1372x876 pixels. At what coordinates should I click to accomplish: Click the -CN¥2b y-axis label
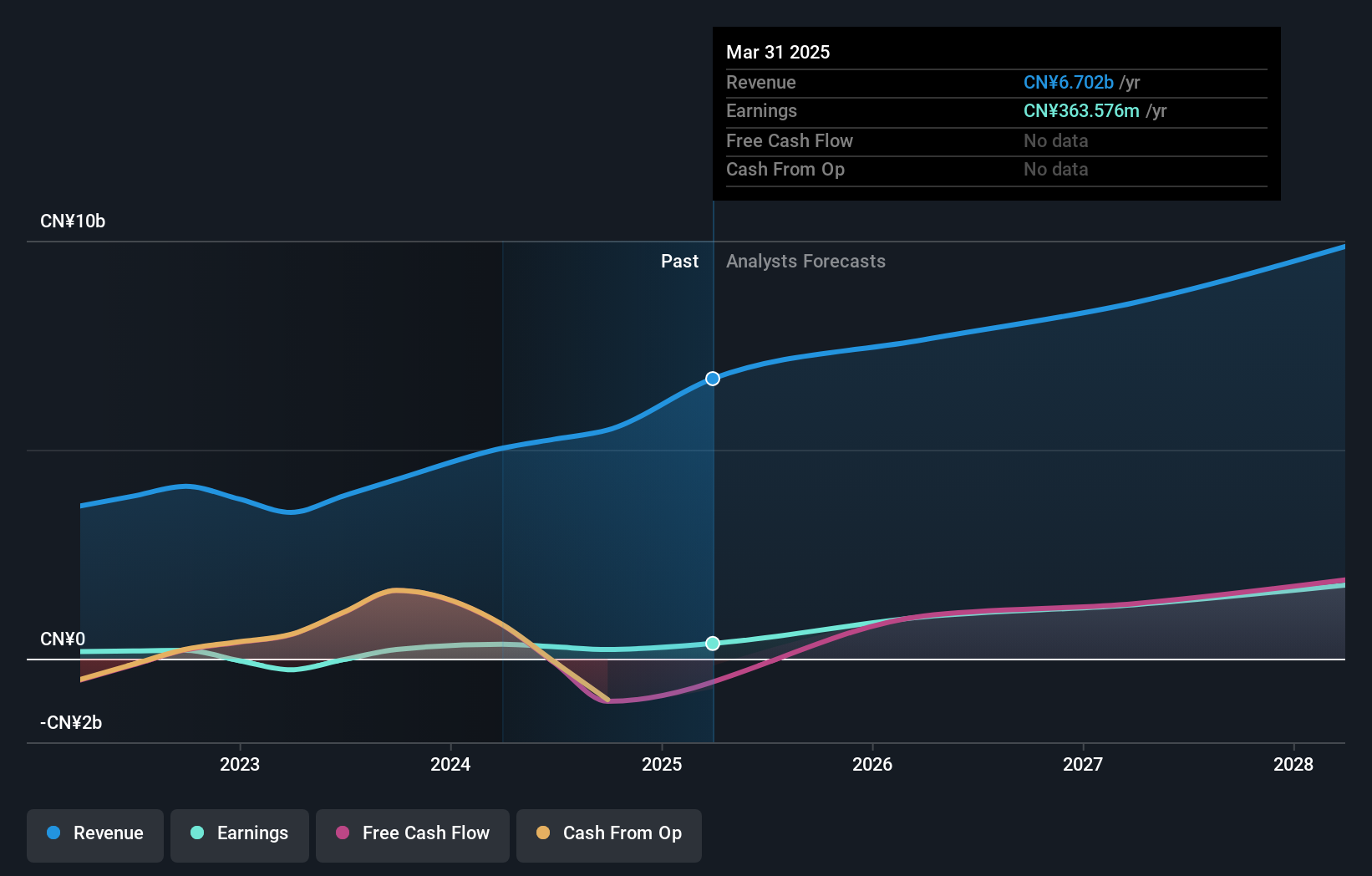(71, 723)
